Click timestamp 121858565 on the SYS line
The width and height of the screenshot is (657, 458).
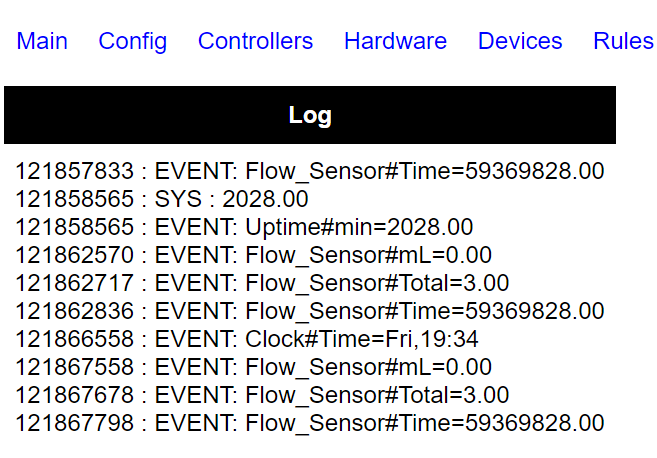point(75,199)
